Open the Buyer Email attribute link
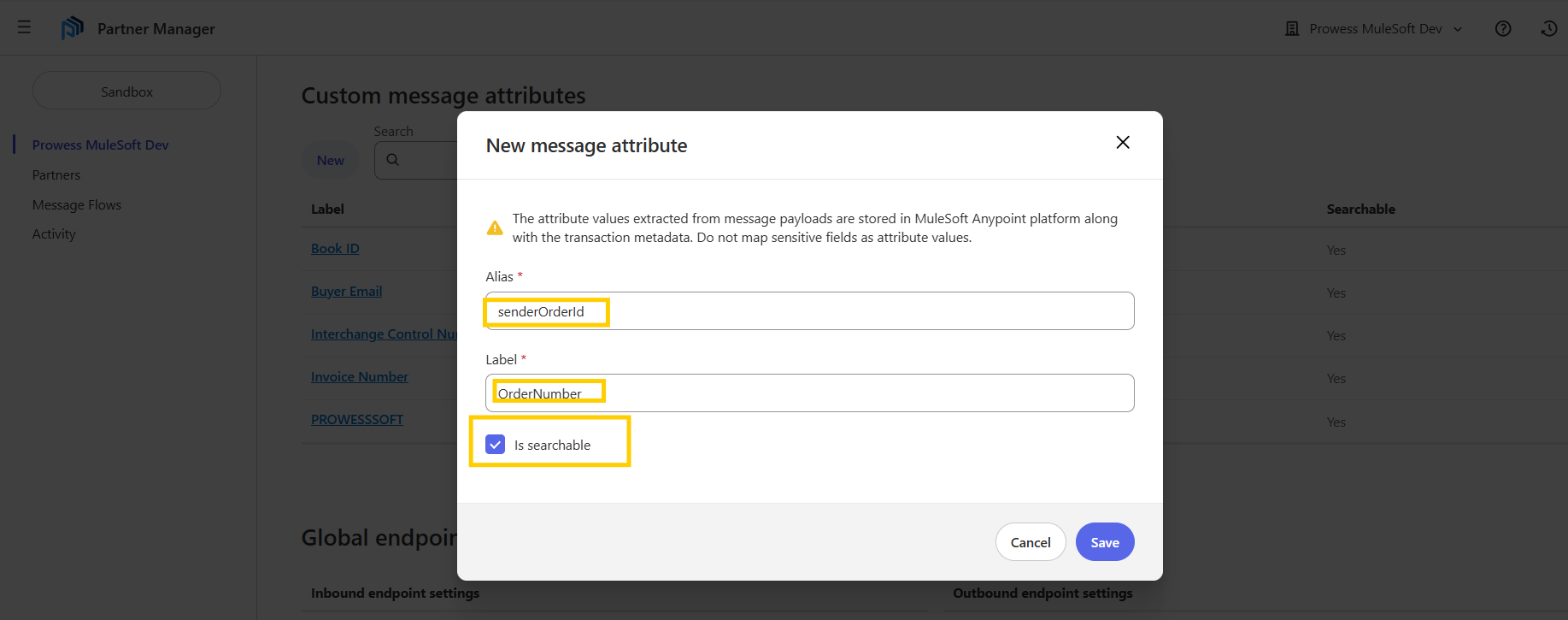Viewport: 1568px width, 620px height. [346, 292]
